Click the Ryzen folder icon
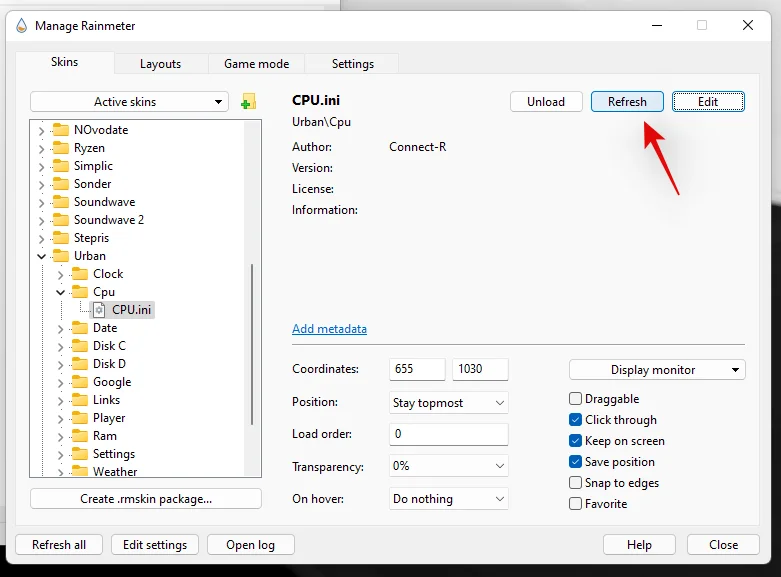The height and width of the screenshot is (577, 781). click(61, 148)
